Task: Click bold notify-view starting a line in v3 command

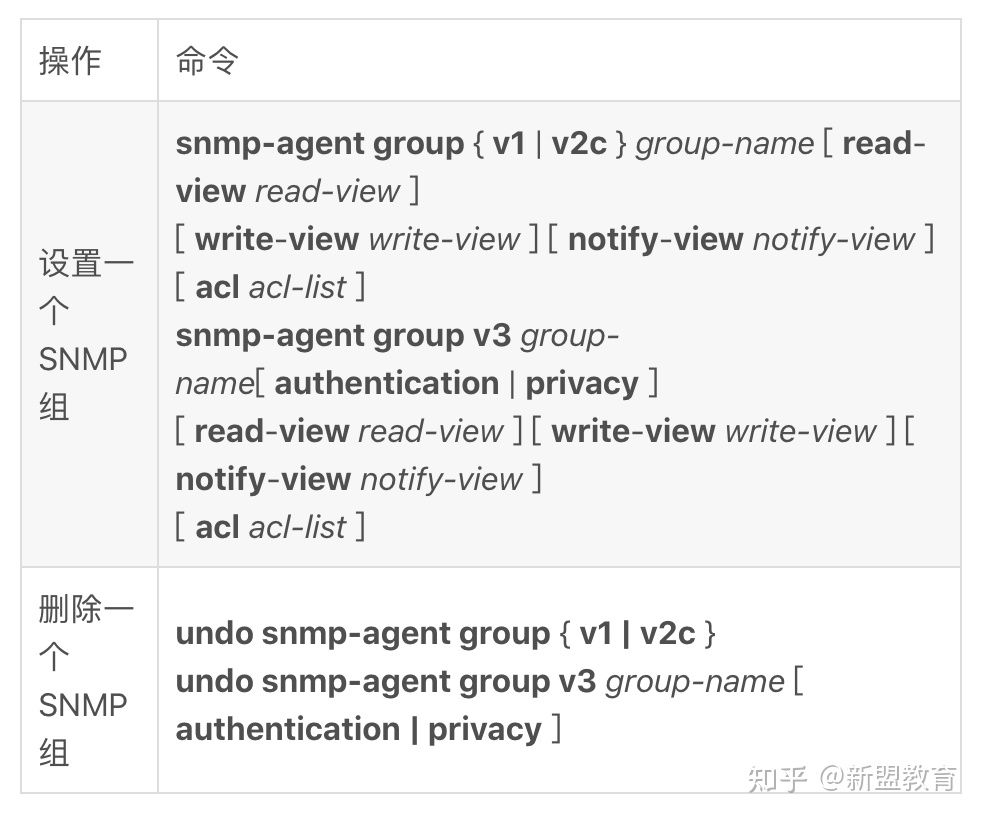Action: [263, 479]
